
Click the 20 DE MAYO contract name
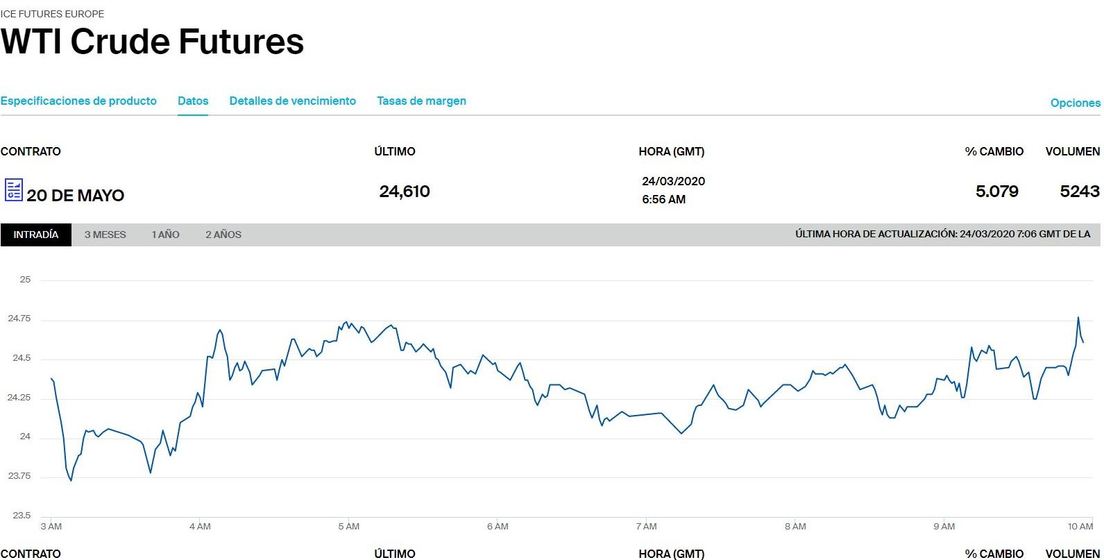75,196
